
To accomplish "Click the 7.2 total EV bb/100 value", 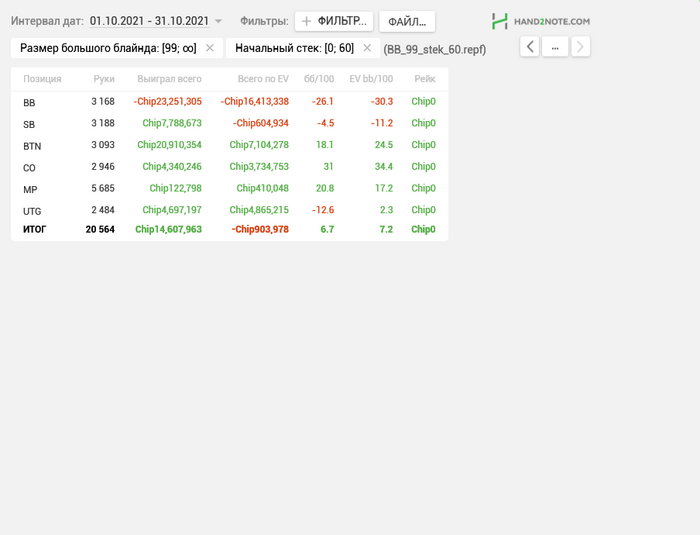I will point(386,230).
